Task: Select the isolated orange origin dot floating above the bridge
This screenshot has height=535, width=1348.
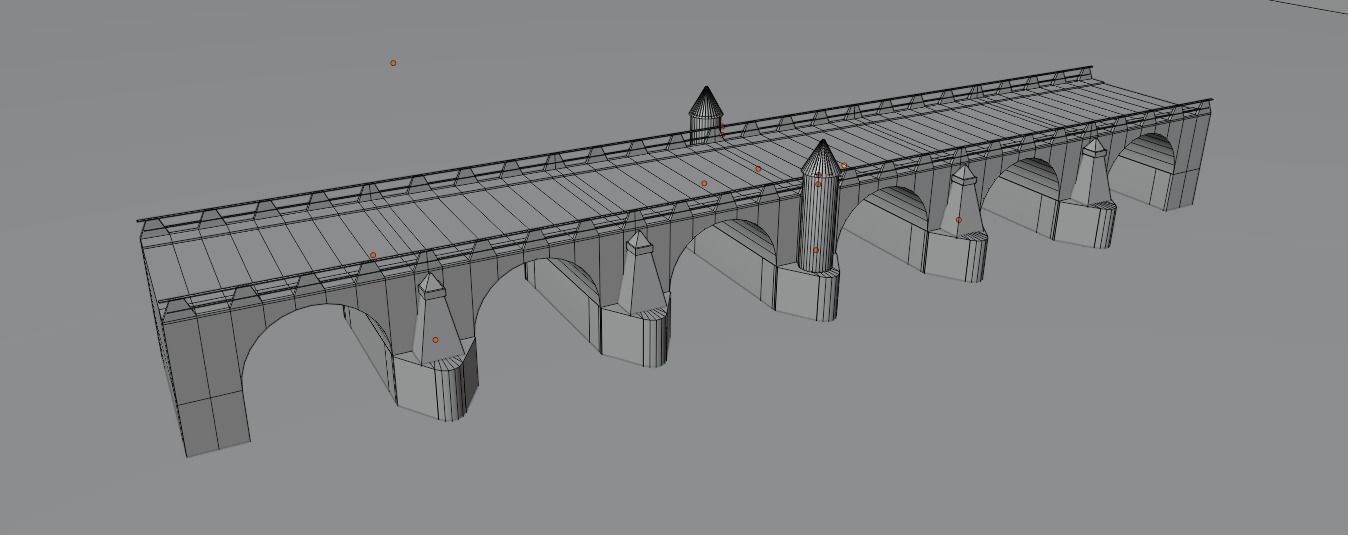Action: click(393, 63)
